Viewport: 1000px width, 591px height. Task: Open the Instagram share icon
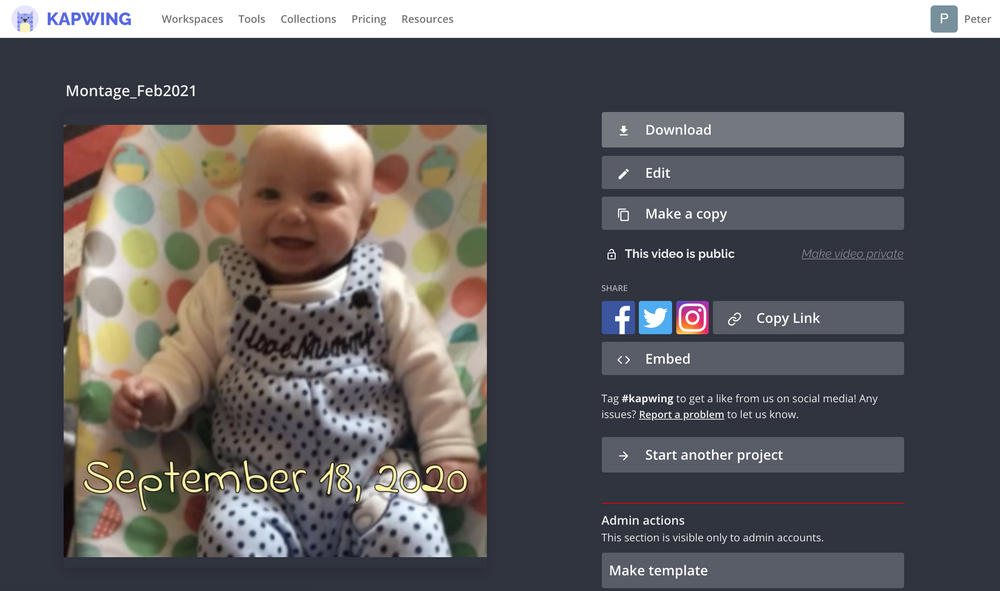(692, 317)
